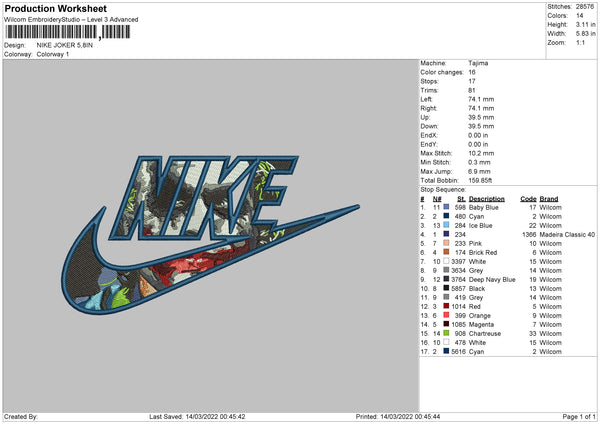The width and height of the screenshot is (600, 424).
Task: Click the Max Stitch value '10.2 mm'
Action: click(x=481, y=153)
